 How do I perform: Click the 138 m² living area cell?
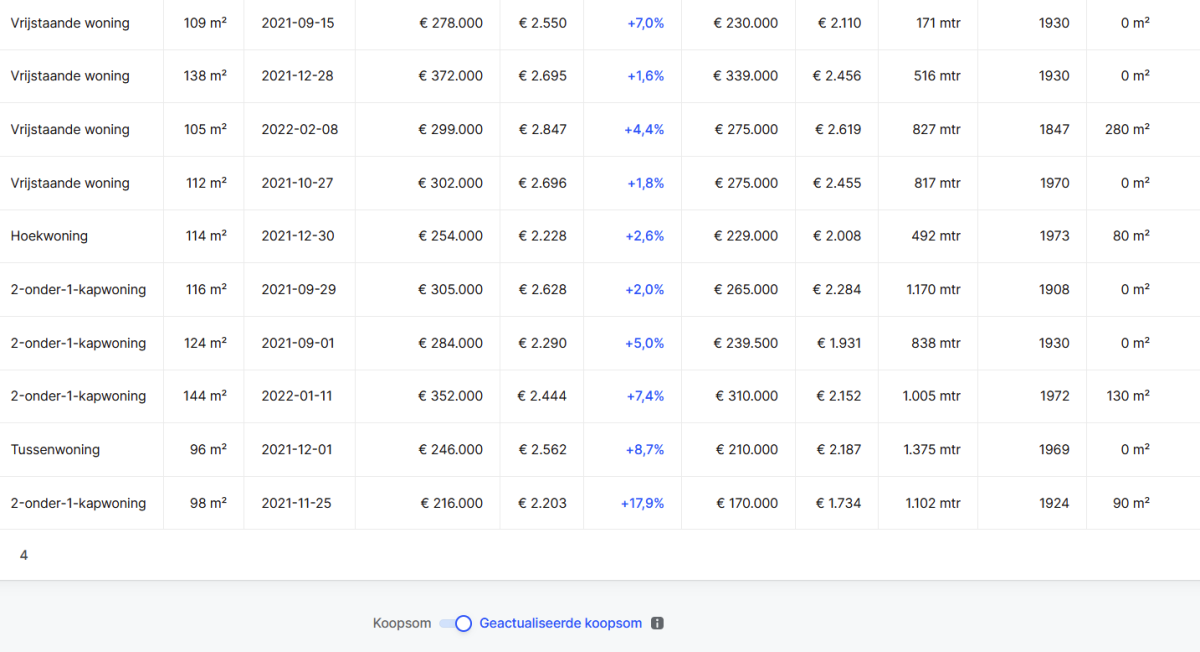tap(205, 76)
